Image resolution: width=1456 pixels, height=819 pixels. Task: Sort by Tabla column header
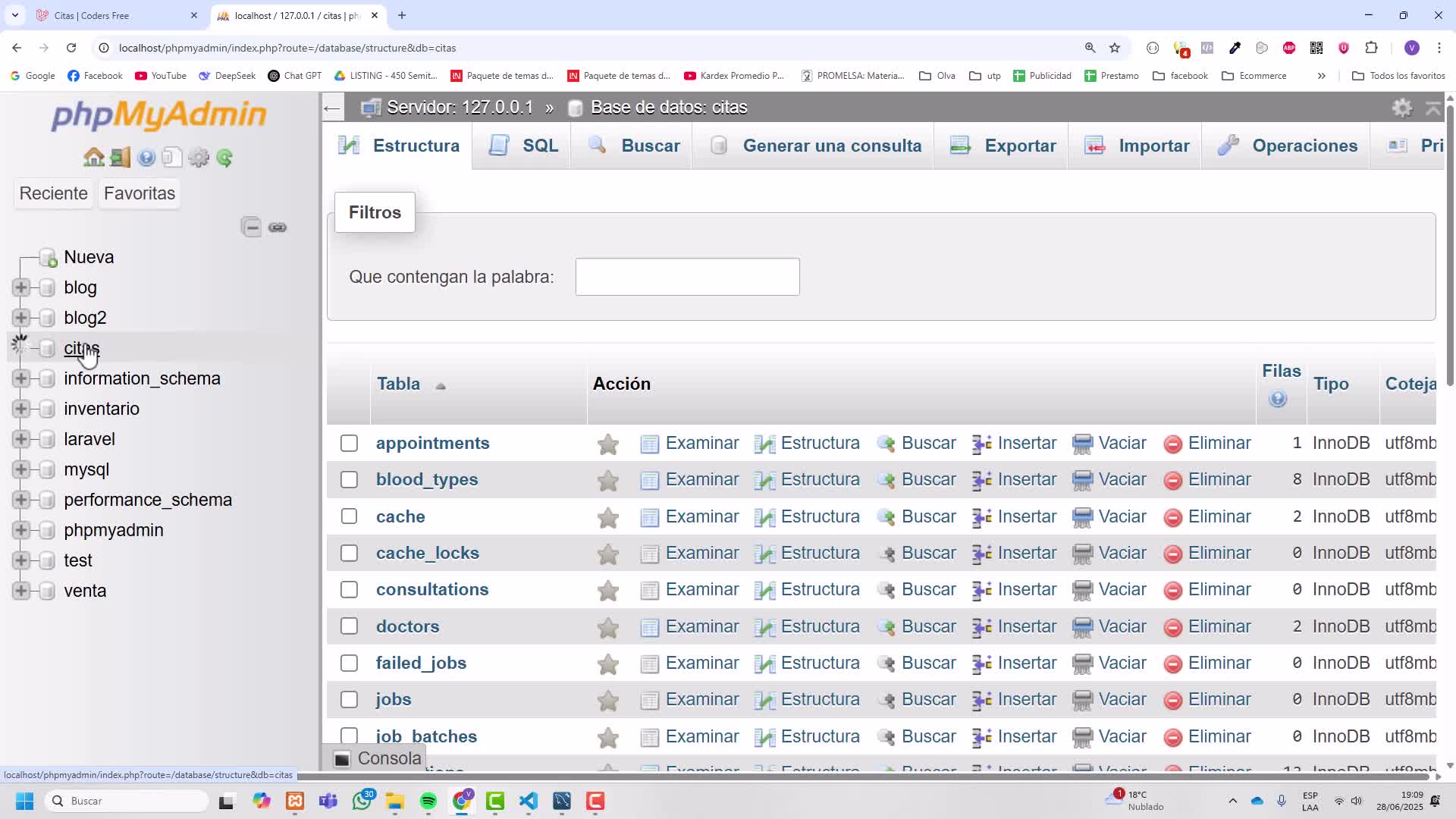click(399, 384)
